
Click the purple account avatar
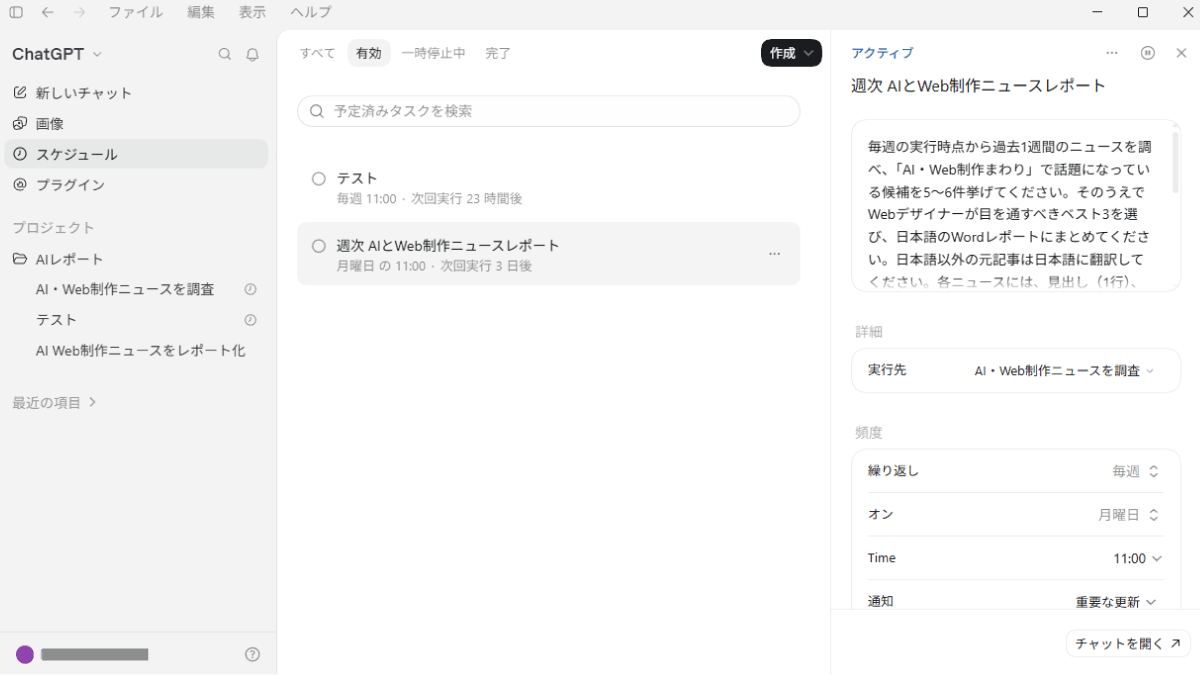point(25,654)
